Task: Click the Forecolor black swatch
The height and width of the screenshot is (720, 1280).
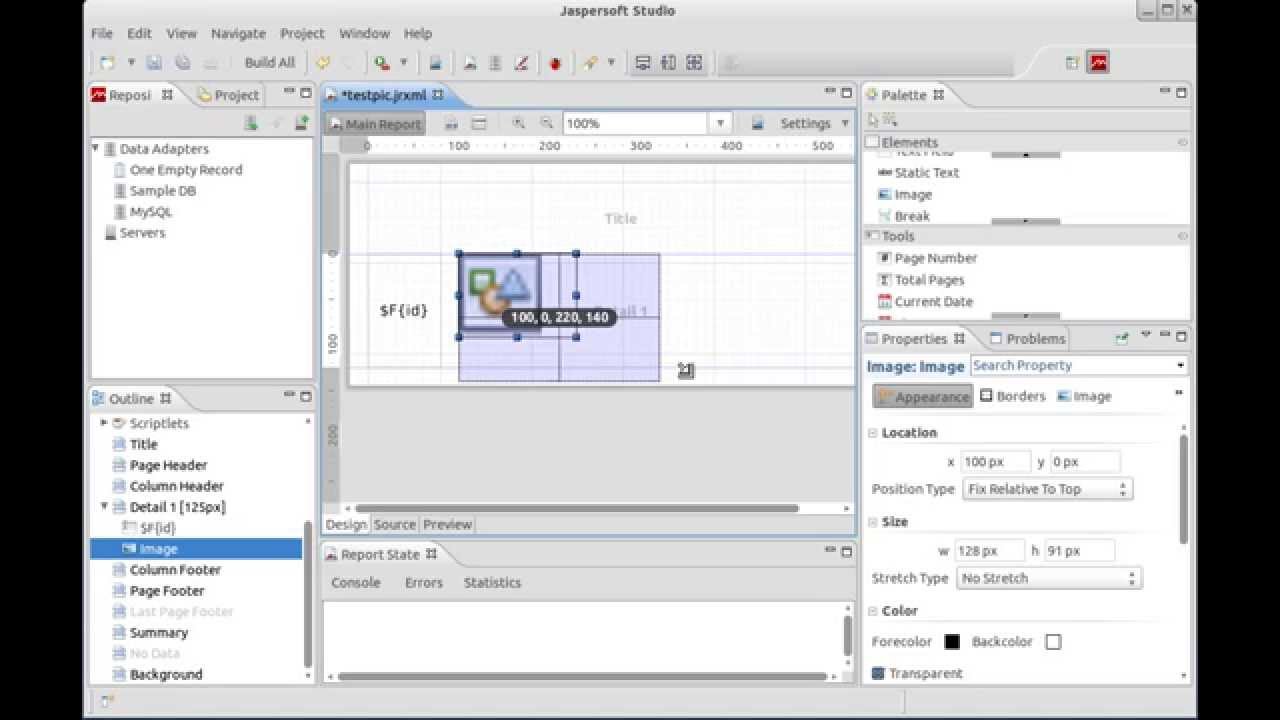Action: pyautogui.click(x=952, y=642)
